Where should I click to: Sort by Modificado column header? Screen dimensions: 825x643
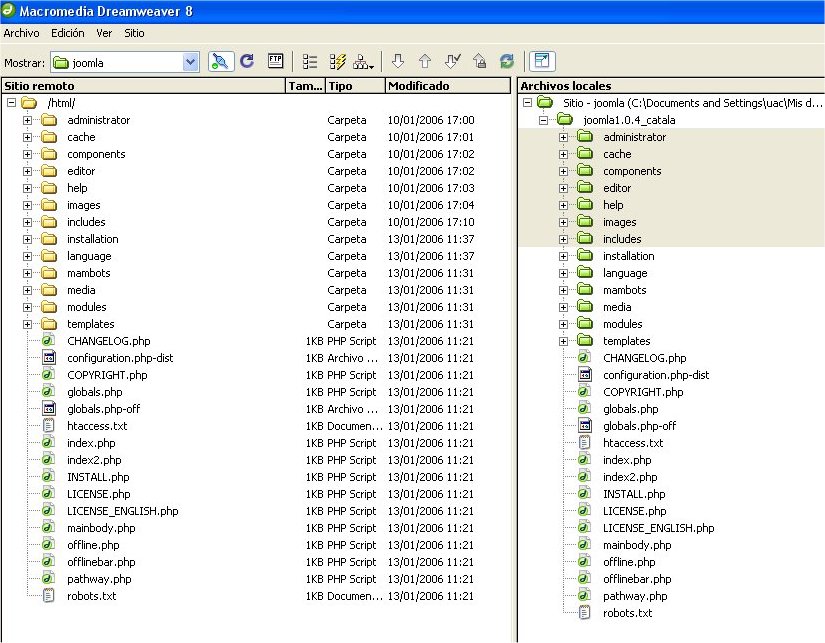point(448,86)
